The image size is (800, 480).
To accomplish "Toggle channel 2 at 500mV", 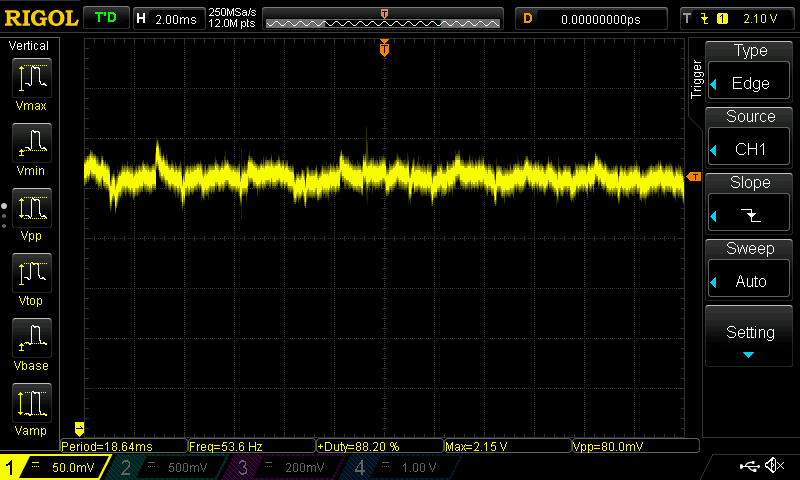I will click(x=167, y=467).
